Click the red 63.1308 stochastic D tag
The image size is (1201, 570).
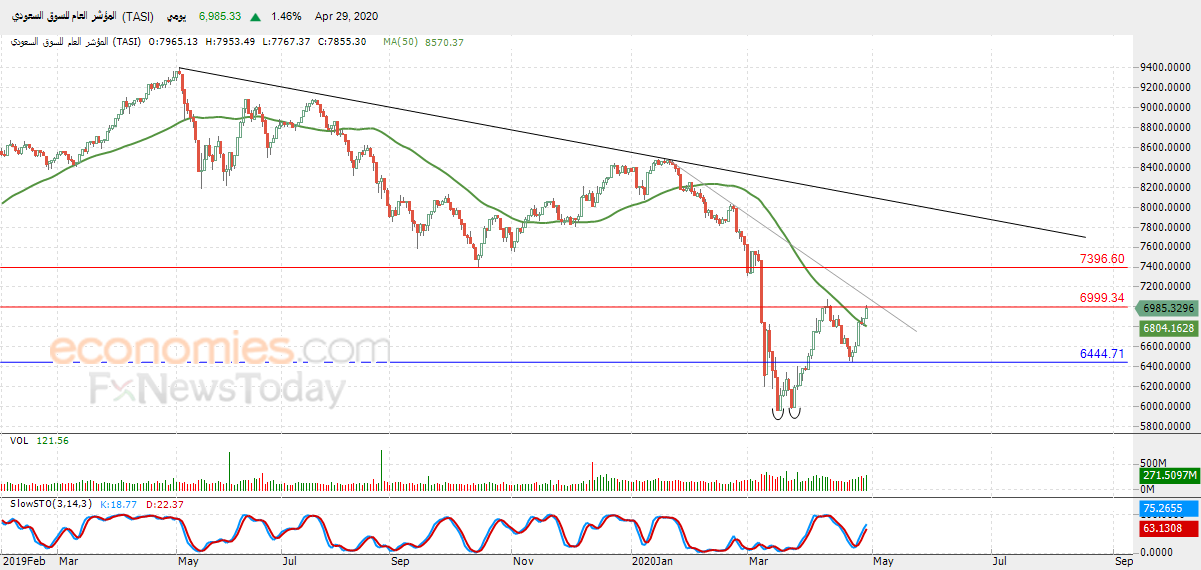tap(1167, 527)
